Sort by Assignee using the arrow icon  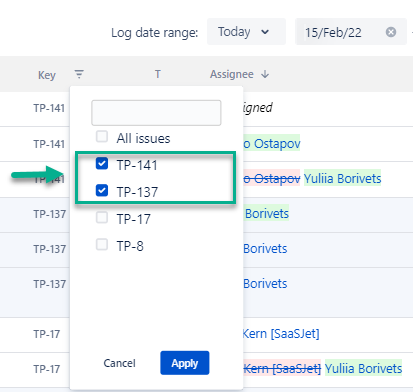pyautogui.click(x=265, y=74)
